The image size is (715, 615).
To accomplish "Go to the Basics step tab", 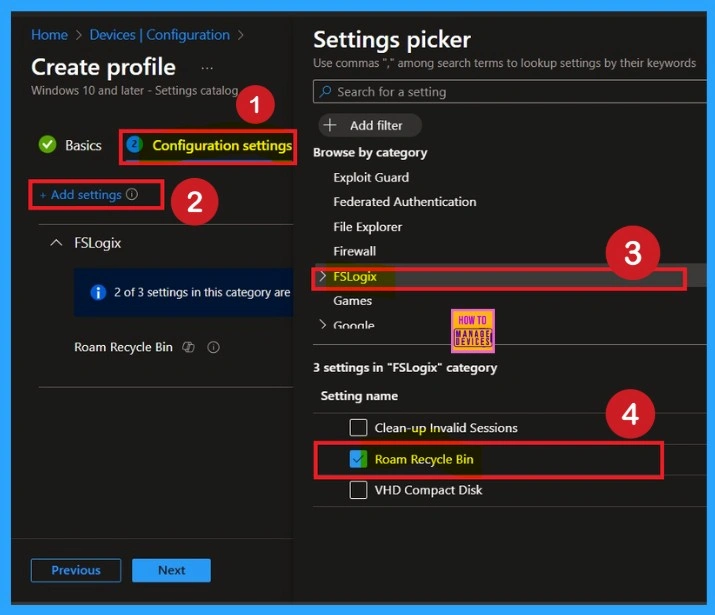I will click(x=83, y=145).
